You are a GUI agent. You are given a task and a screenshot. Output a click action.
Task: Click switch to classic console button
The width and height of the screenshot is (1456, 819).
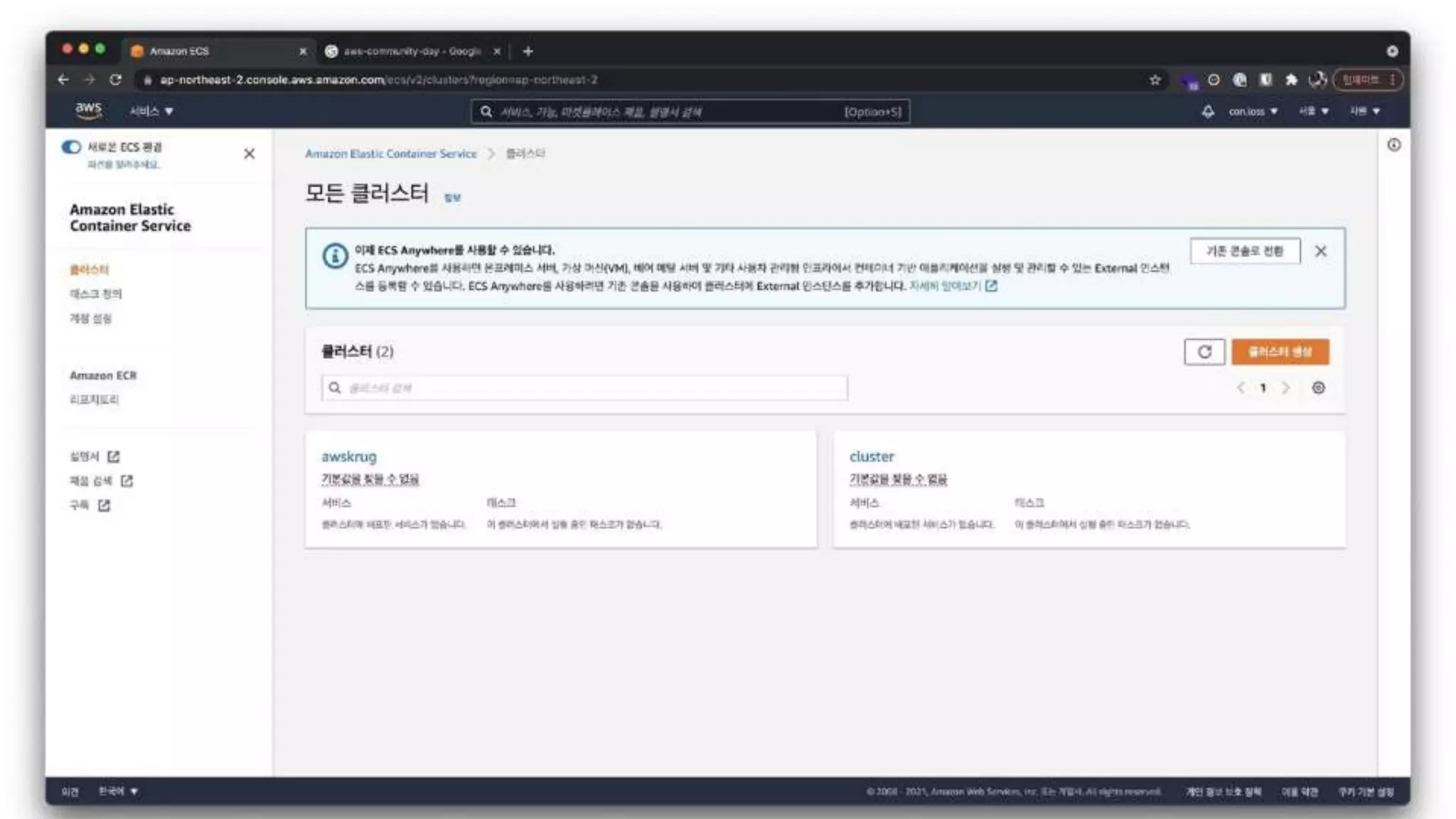click(x=1244, y=251)
